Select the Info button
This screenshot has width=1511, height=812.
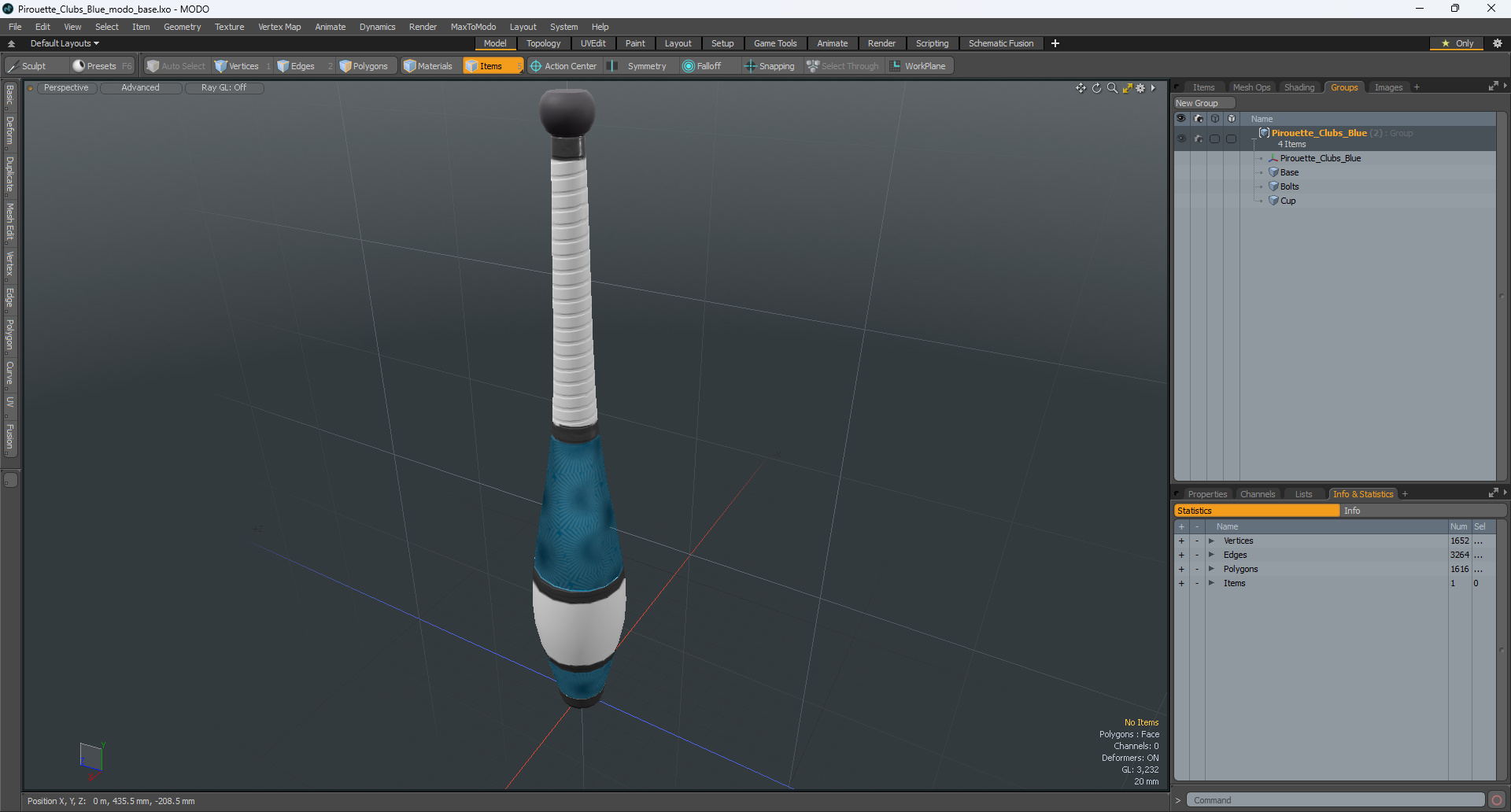(x=1424, y=511)
